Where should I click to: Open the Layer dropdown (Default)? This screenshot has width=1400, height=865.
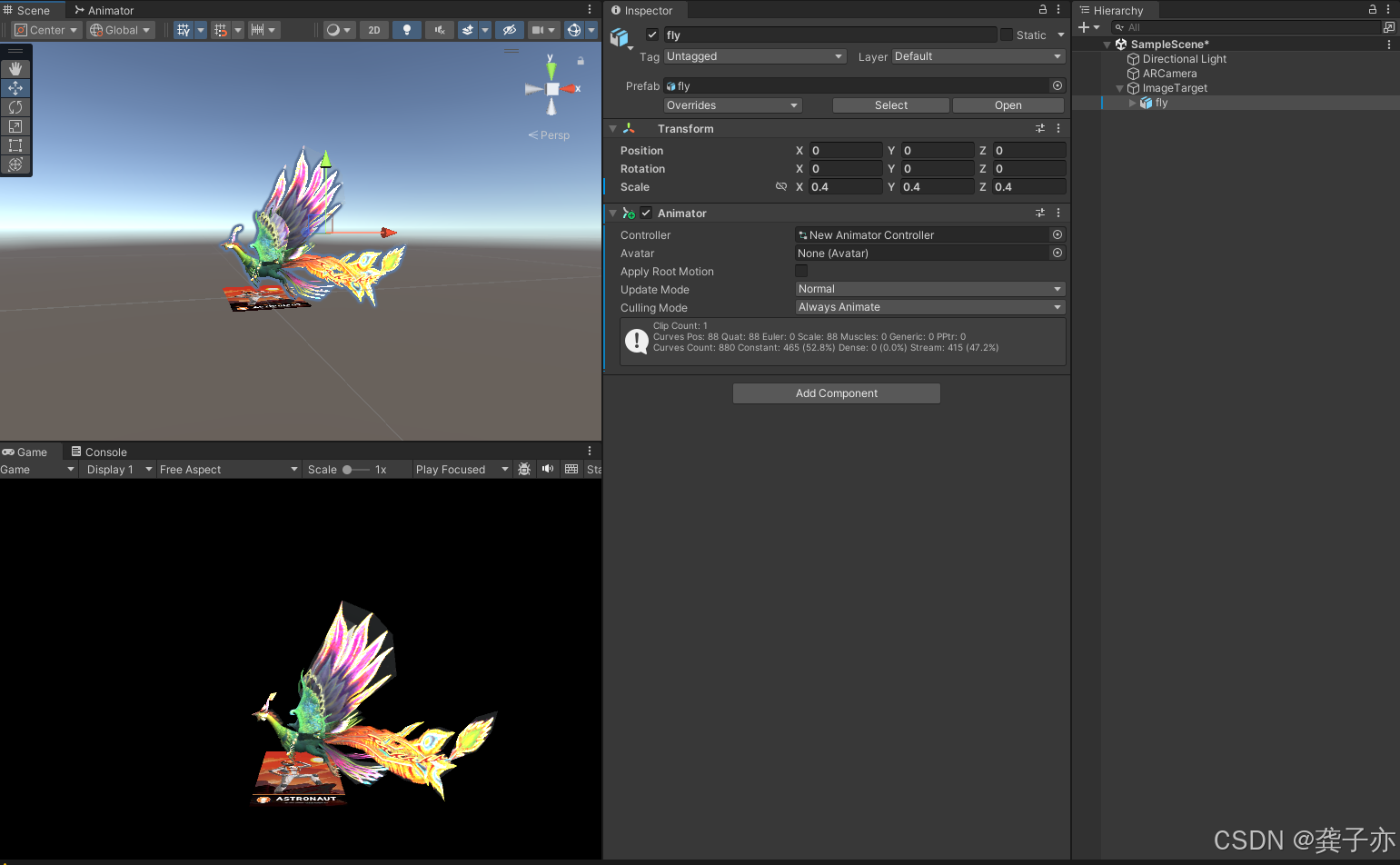[x=978, y=56]
